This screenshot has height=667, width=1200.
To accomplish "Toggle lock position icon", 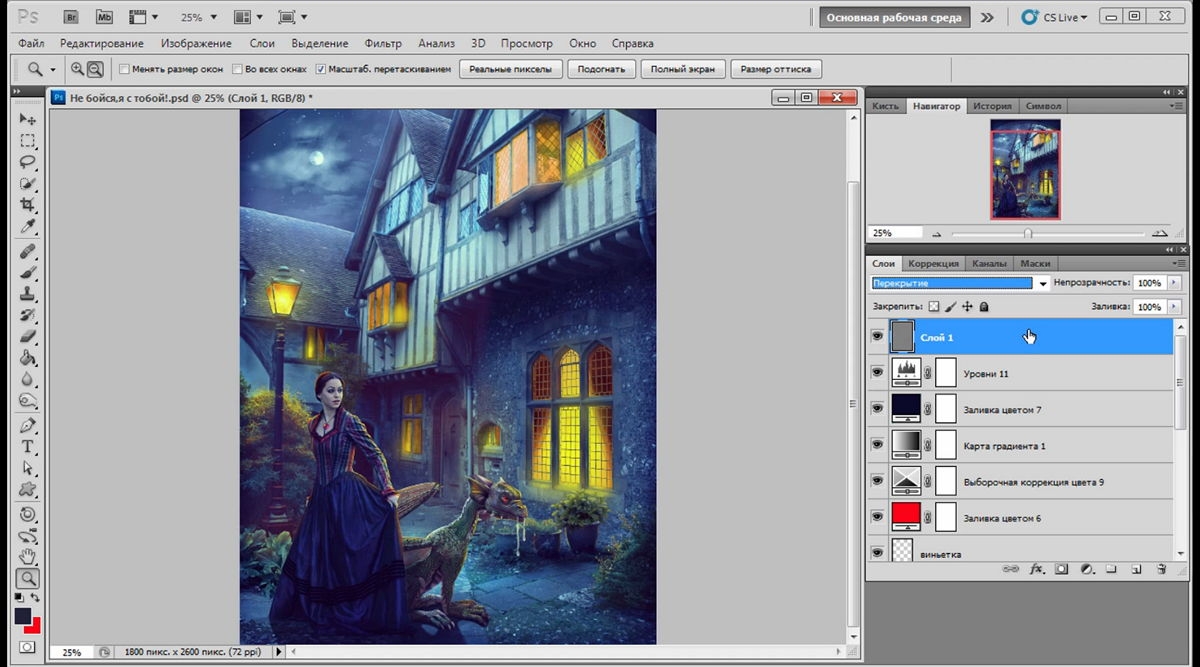I will (967, 307).
